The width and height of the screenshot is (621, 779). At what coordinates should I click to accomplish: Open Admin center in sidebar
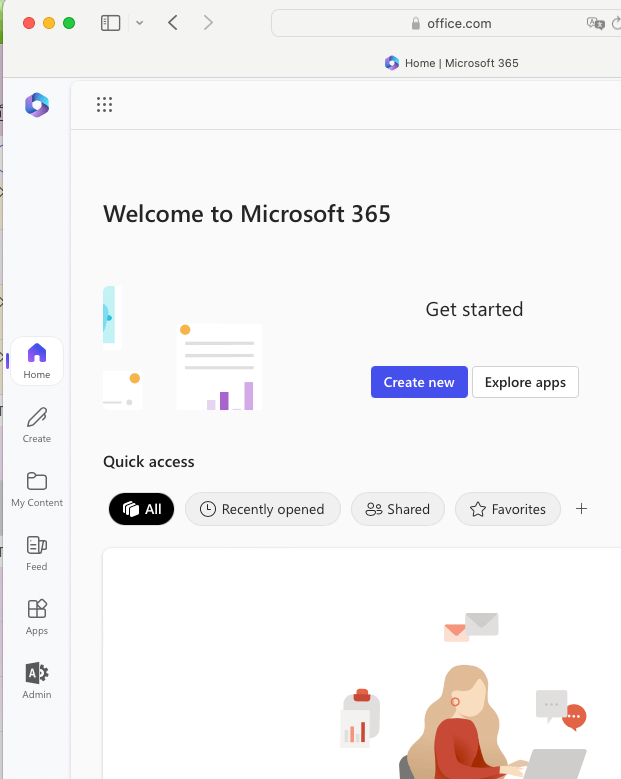(37, 681)
